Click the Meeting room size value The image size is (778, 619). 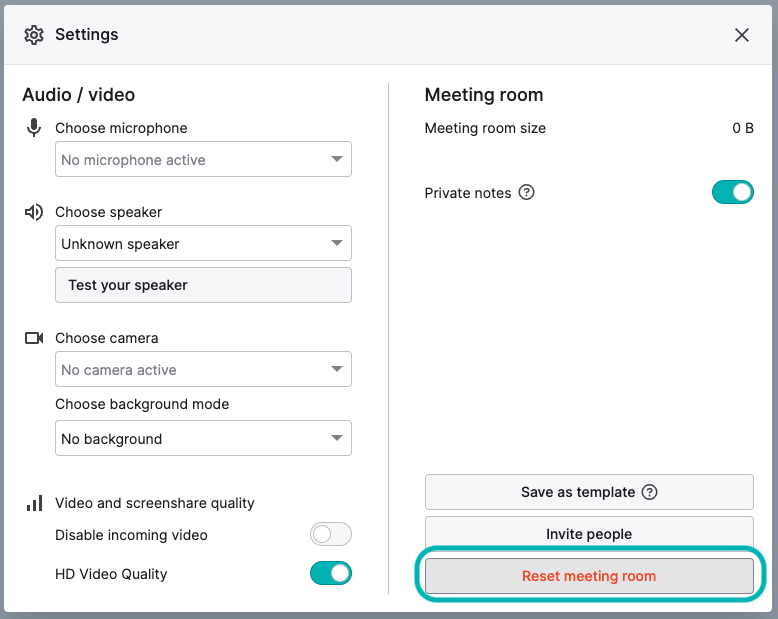pos(743,128)
